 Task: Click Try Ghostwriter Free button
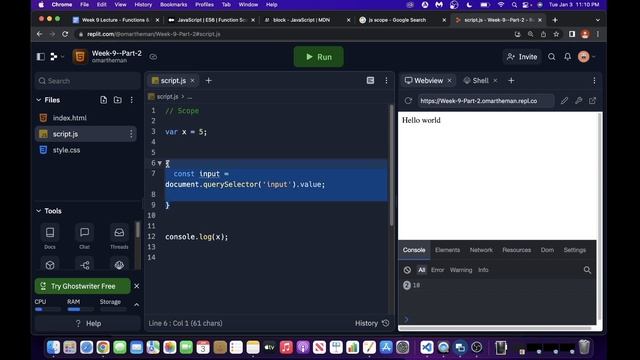[83, 287]
